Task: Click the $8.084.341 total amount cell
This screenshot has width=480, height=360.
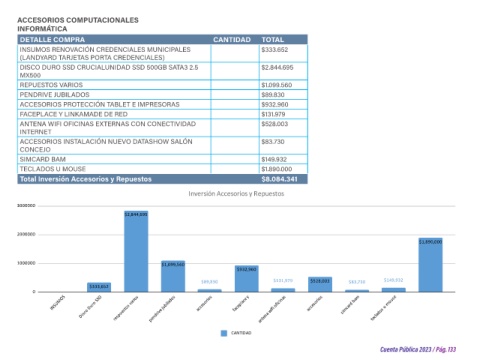Action: coord(279,179)
